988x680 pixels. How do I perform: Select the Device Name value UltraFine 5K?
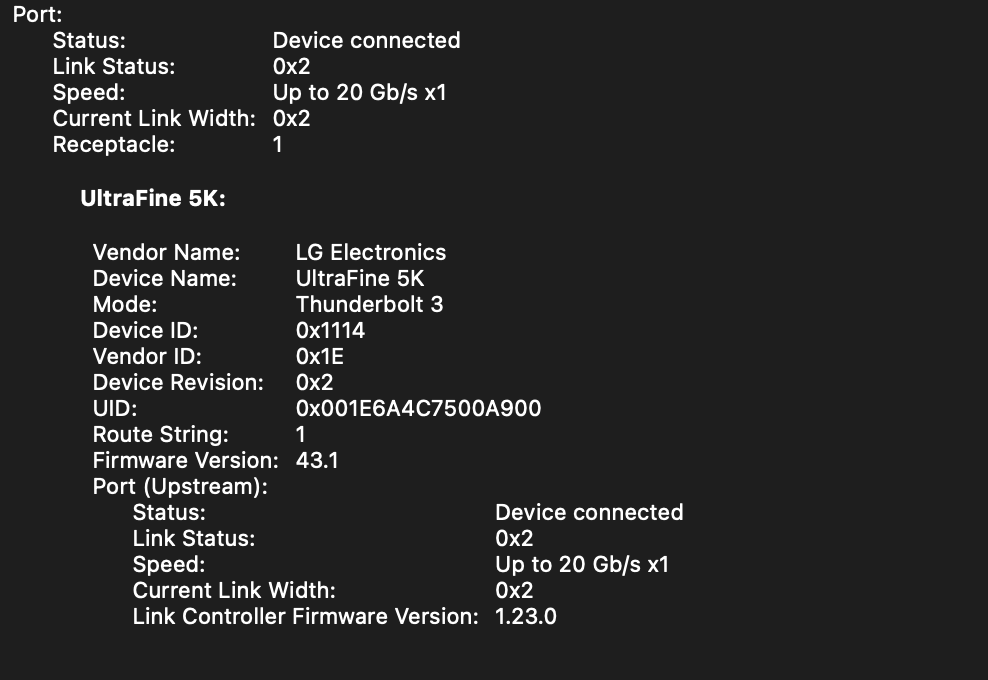[360, 279]
